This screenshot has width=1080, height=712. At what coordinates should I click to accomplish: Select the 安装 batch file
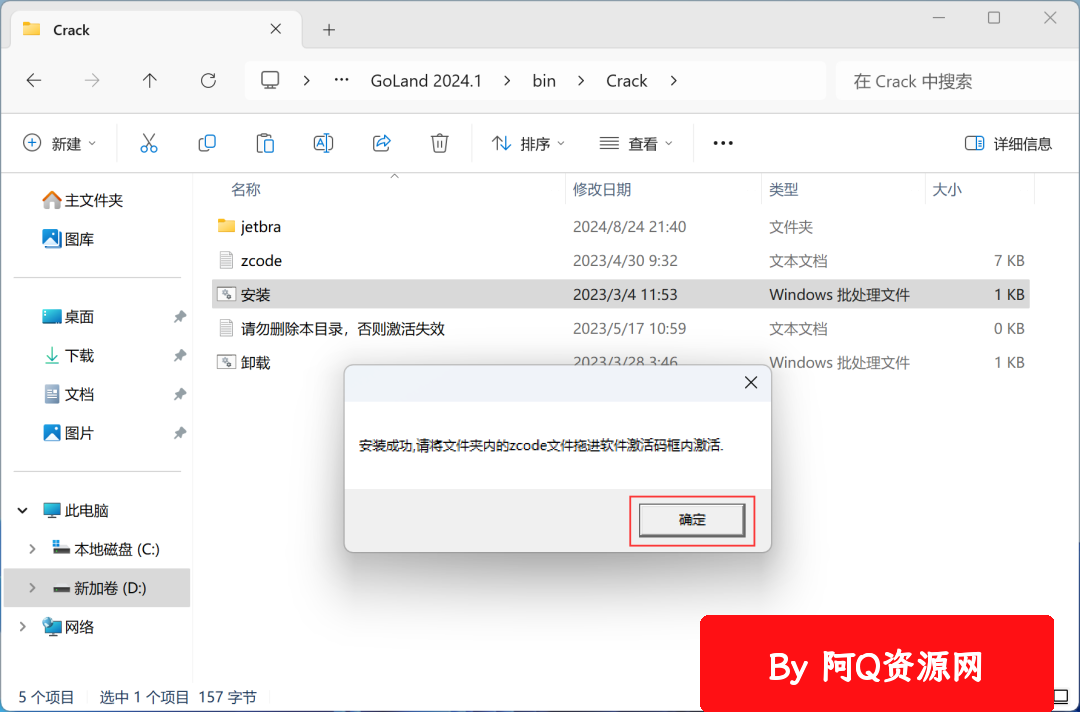[x=621, y=294]
